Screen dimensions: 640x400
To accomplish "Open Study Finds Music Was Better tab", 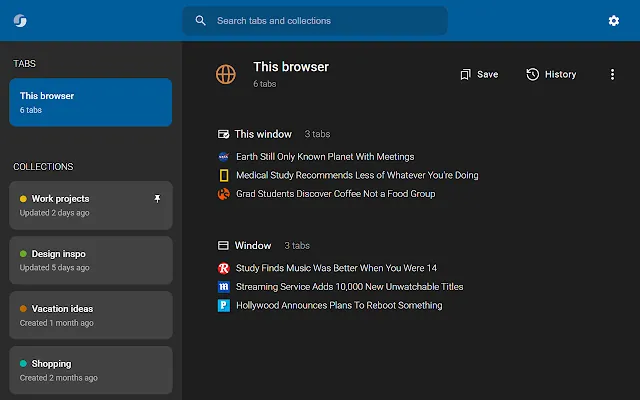I will (336, 268).
